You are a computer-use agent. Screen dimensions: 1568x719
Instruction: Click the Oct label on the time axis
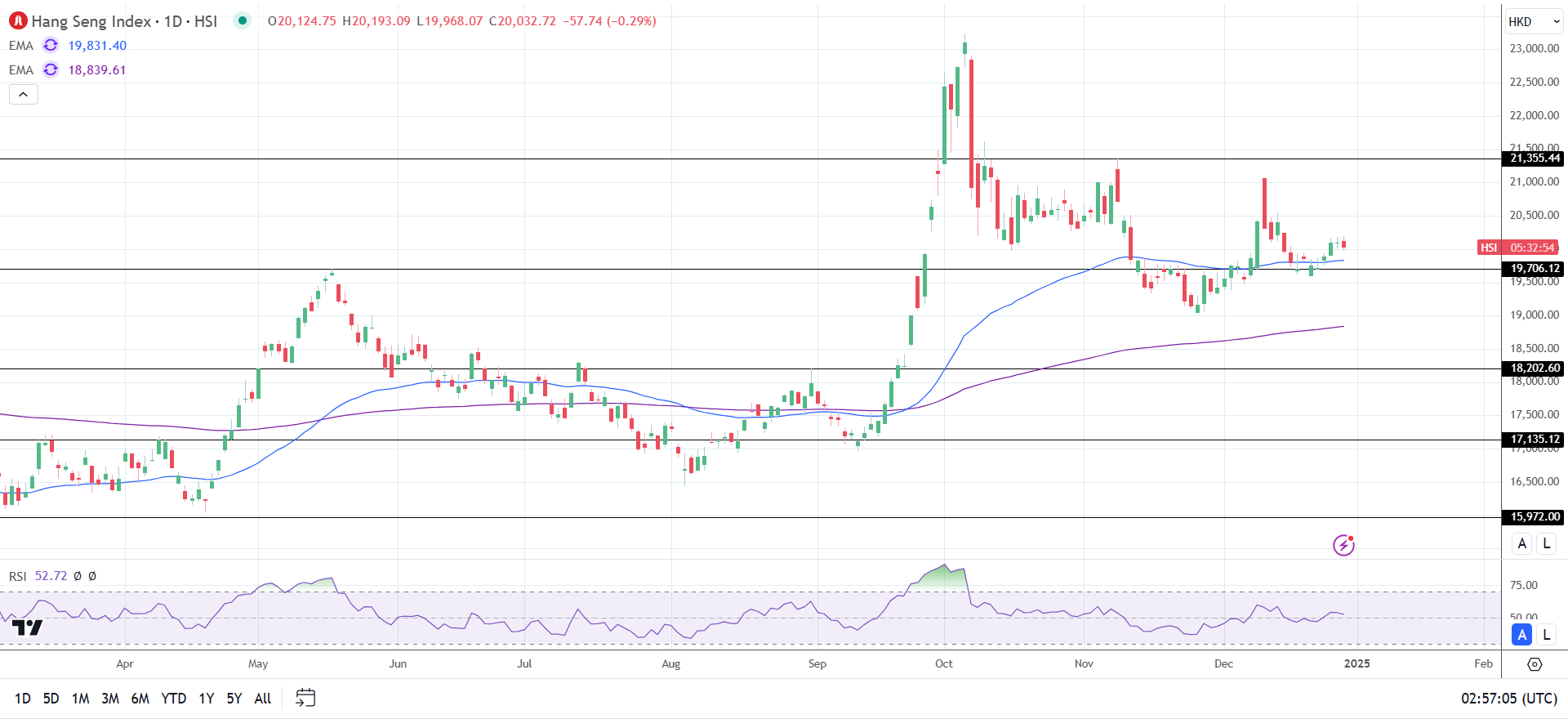point(944,663)
